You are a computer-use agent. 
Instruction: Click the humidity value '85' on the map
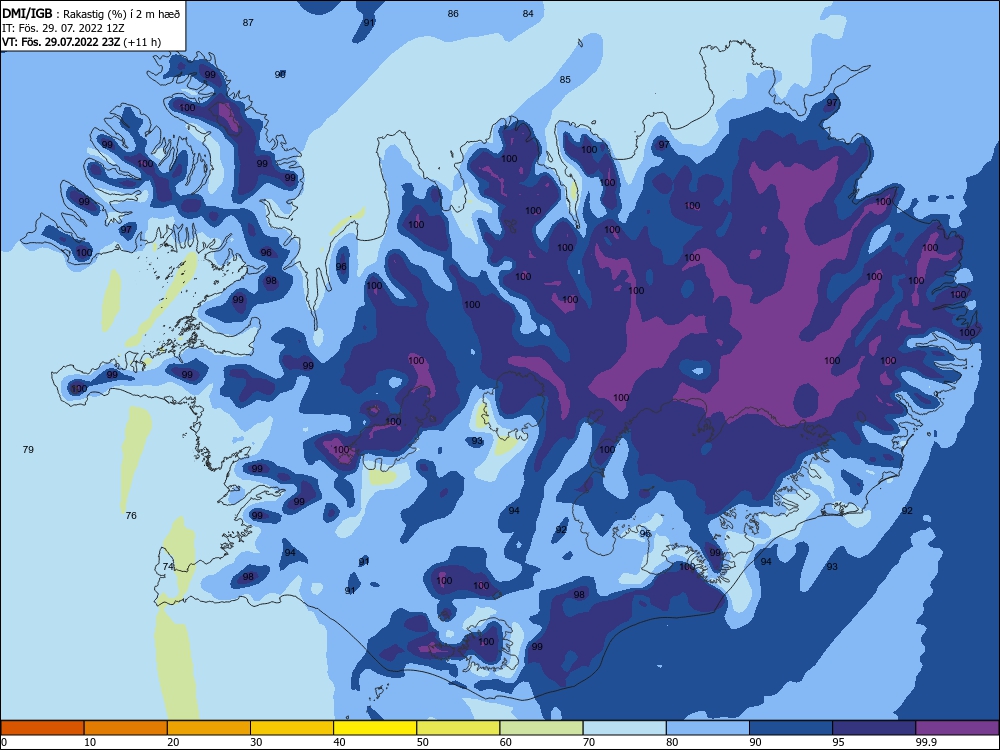click(x=565, y=80)
